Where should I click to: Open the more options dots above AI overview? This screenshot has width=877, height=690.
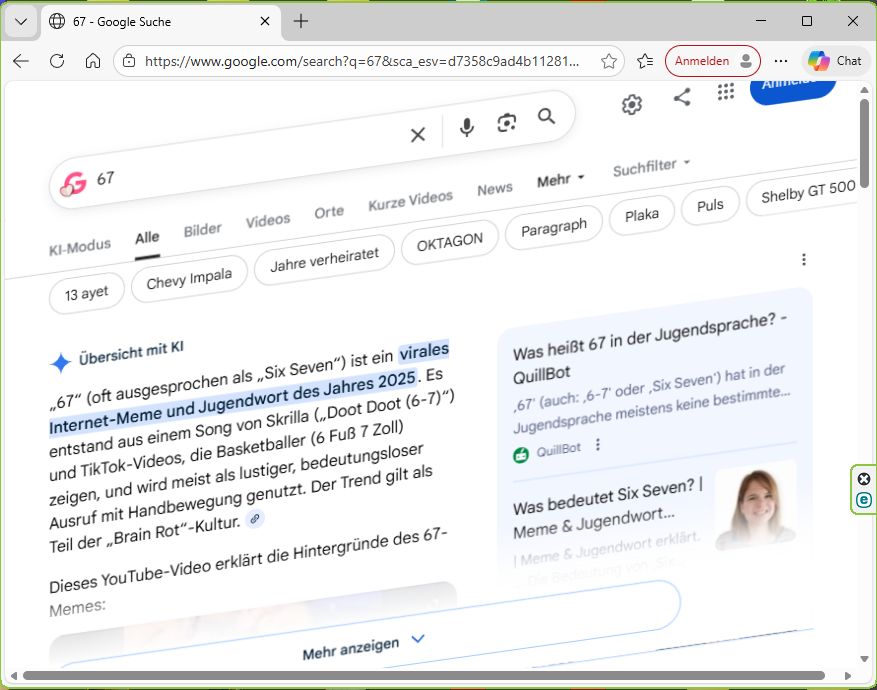(x=804, y=259)
